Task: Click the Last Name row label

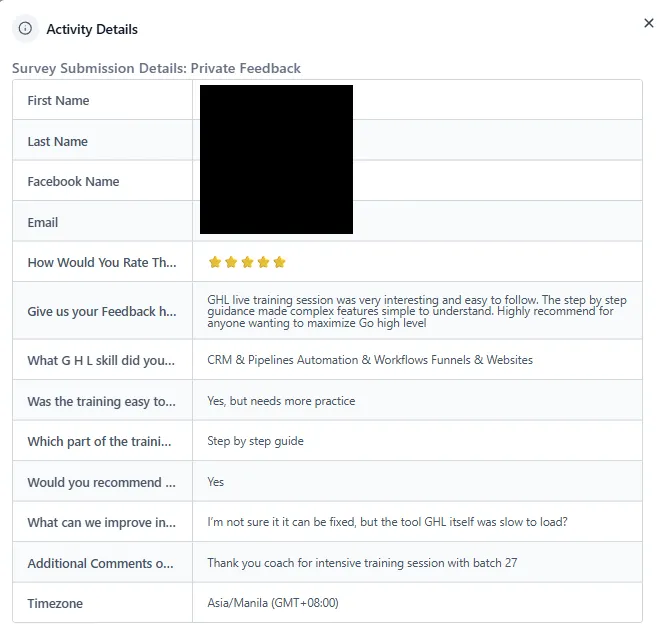Action: point(57,142)
